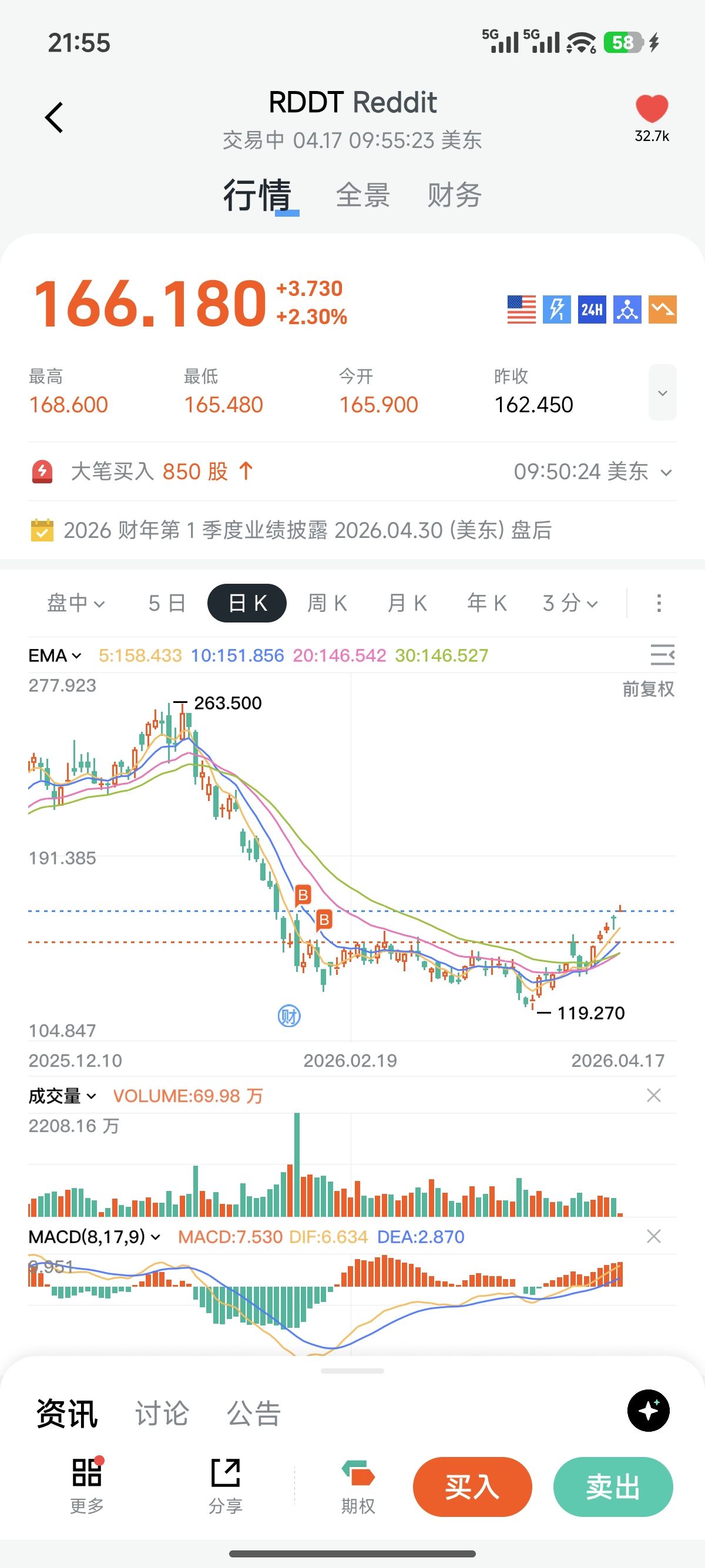The width and height of the screenshot is (705, 1568).
Task: Tap the black AI sparkle button
Action: click(x=649, y=1411)
